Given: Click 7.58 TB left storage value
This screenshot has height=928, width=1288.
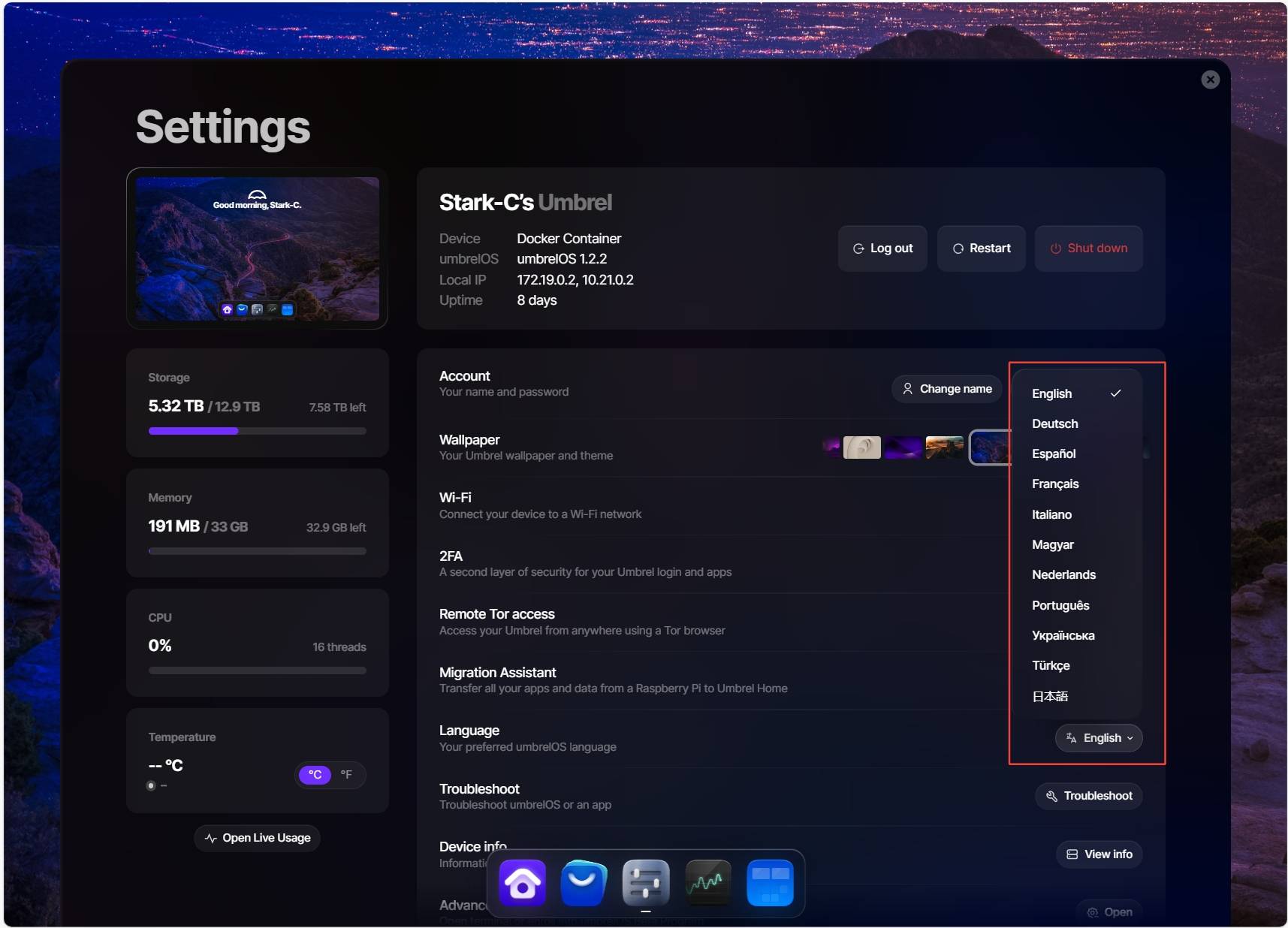Looking at the screenshot, I should pos(337,407).
